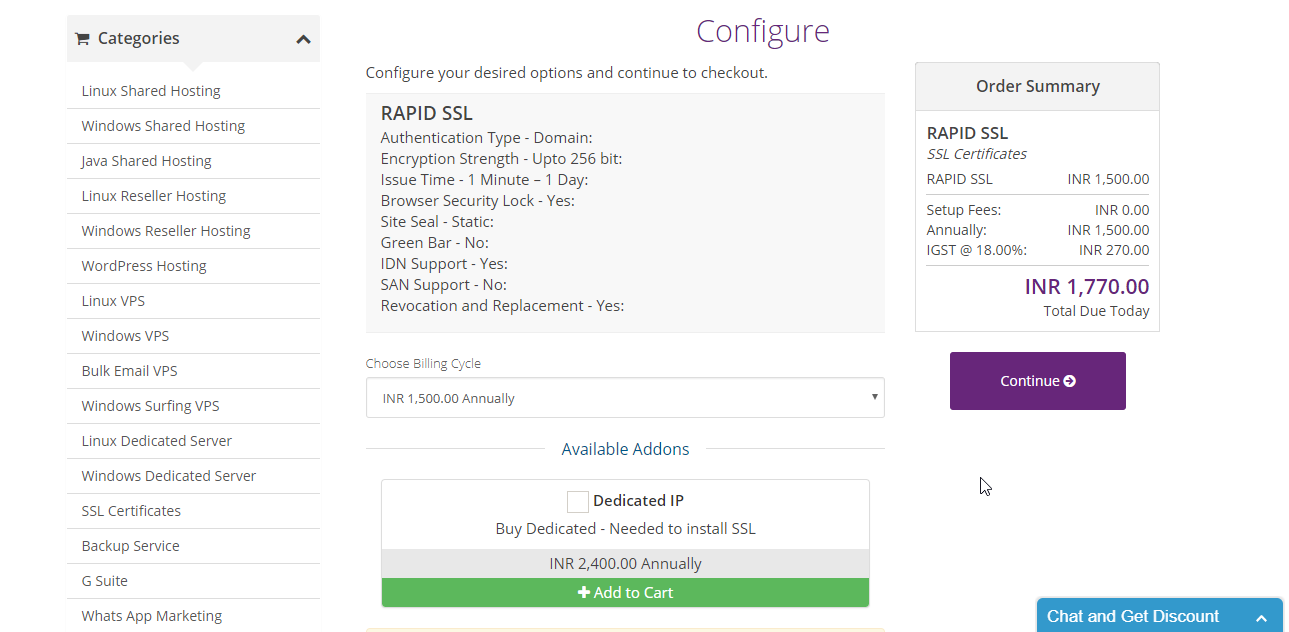Expand the Chat and Get Discount widget

pyautogui.click(x=1261, y=618)
